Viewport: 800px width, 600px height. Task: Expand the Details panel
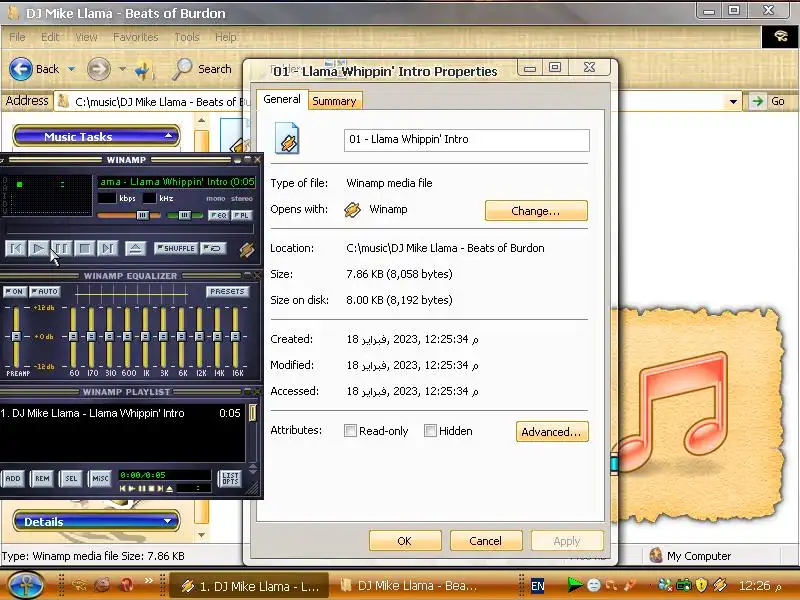(x=96, y=521)
